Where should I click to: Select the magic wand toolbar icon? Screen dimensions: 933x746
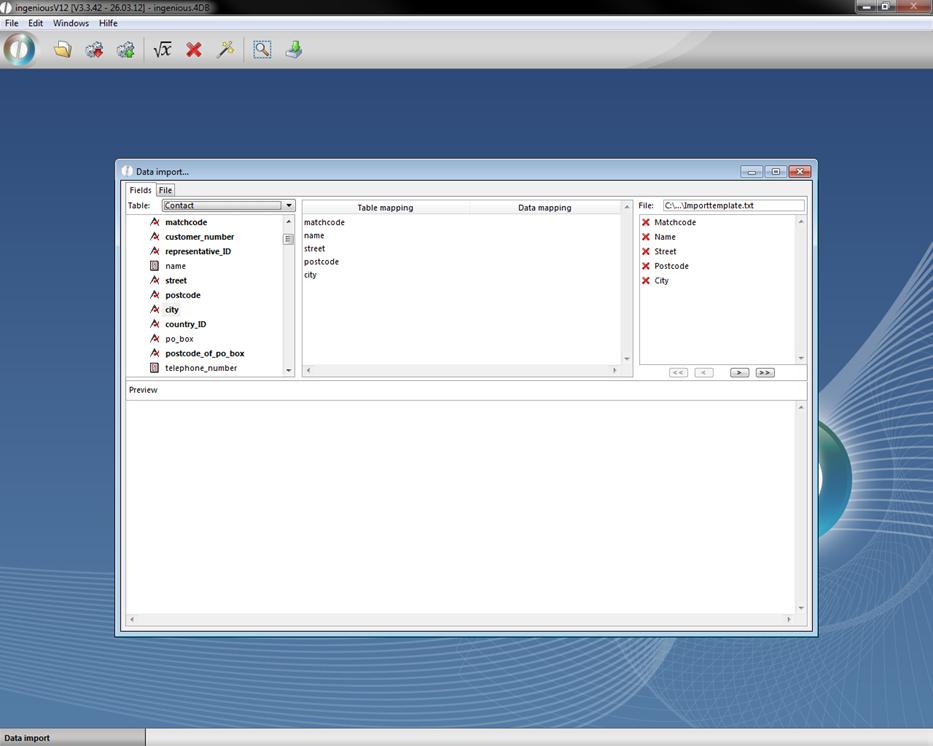point(226,49)
